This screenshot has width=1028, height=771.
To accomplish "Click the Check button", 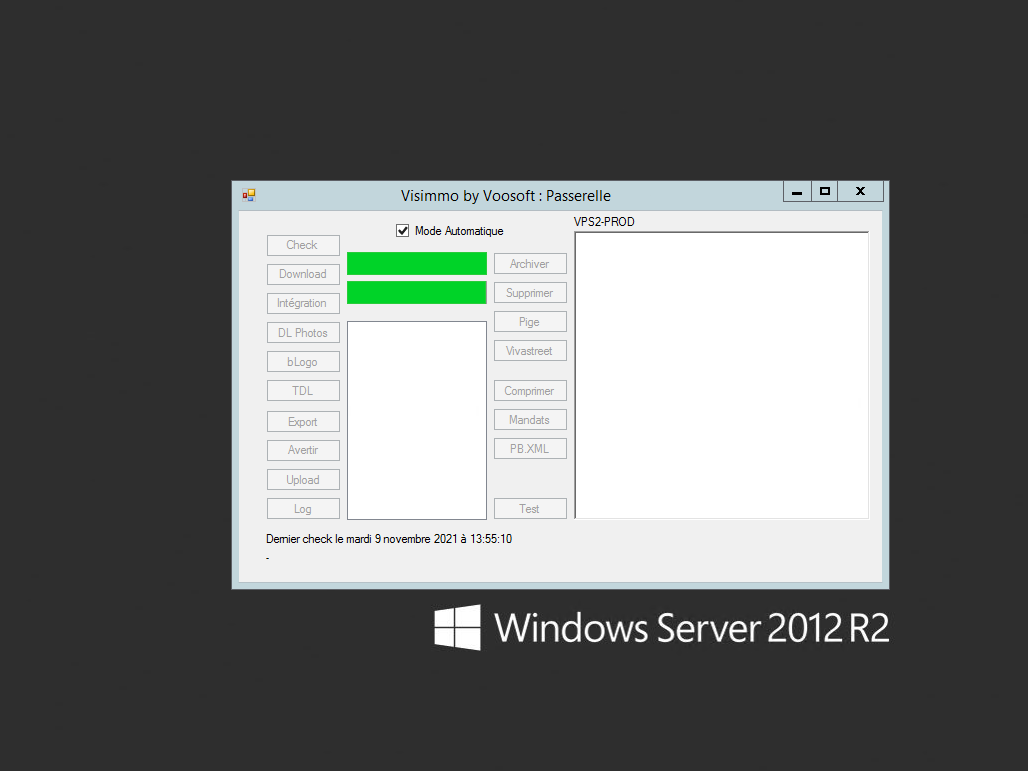I will click(x=303, y=245).
